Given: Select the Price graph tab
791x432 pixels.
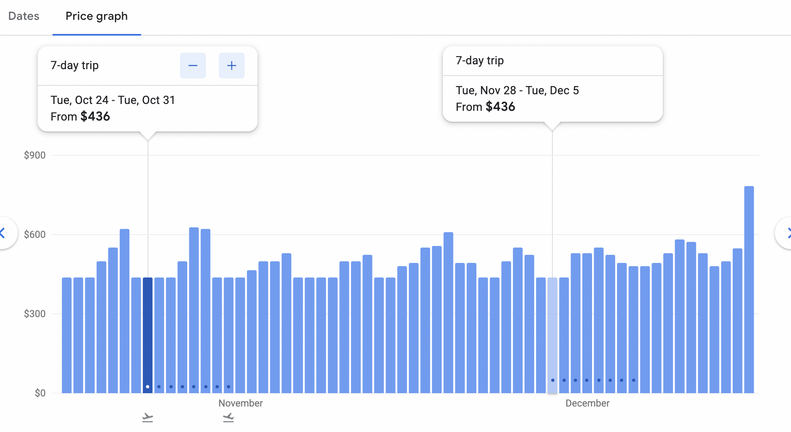Looking at the screenshot, I should click(x=96, y=16).
